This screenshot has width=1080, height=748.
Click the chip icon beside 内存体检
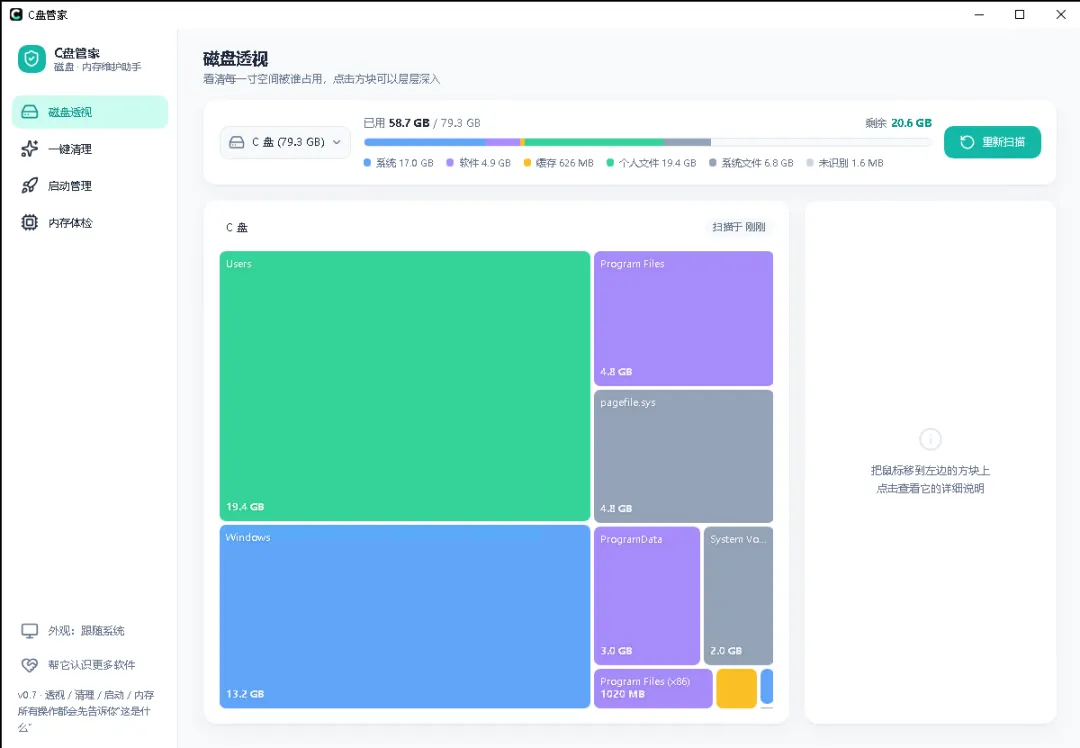[x=30, y=222]
